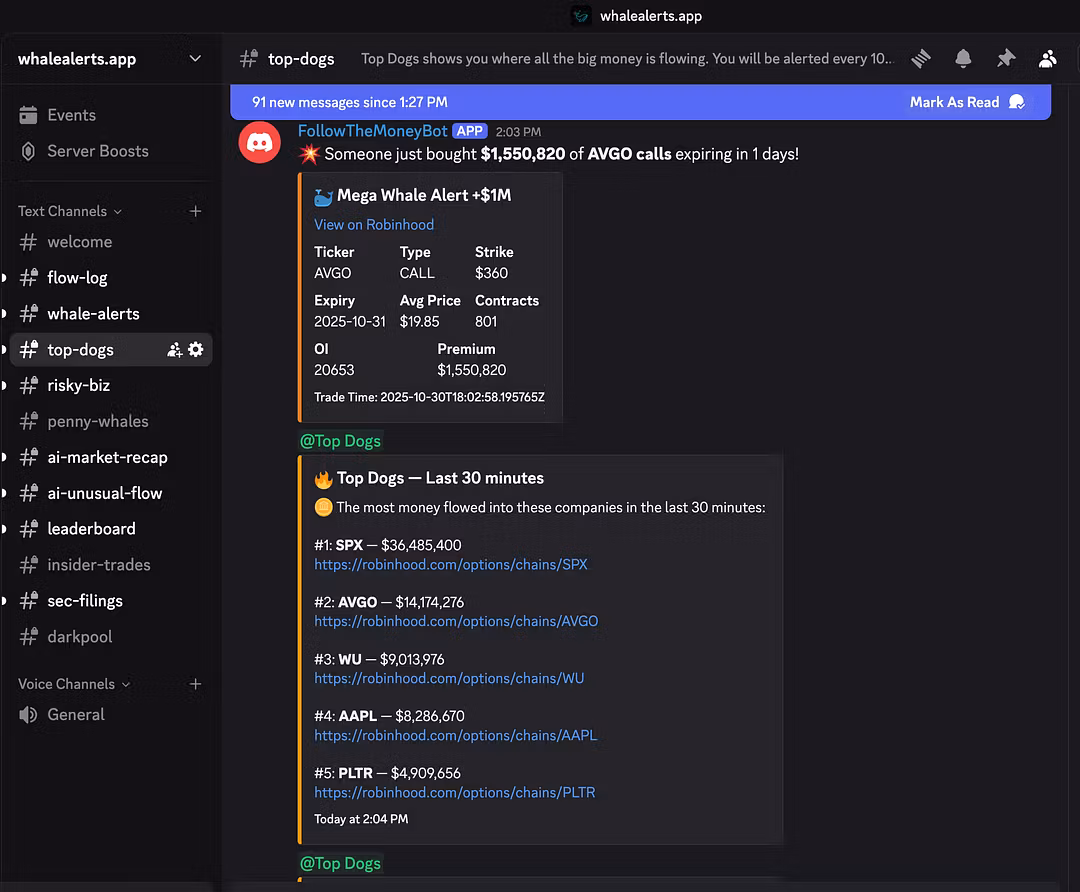Collapse the Voice Channels category
1080x892 pixels.
73,684
